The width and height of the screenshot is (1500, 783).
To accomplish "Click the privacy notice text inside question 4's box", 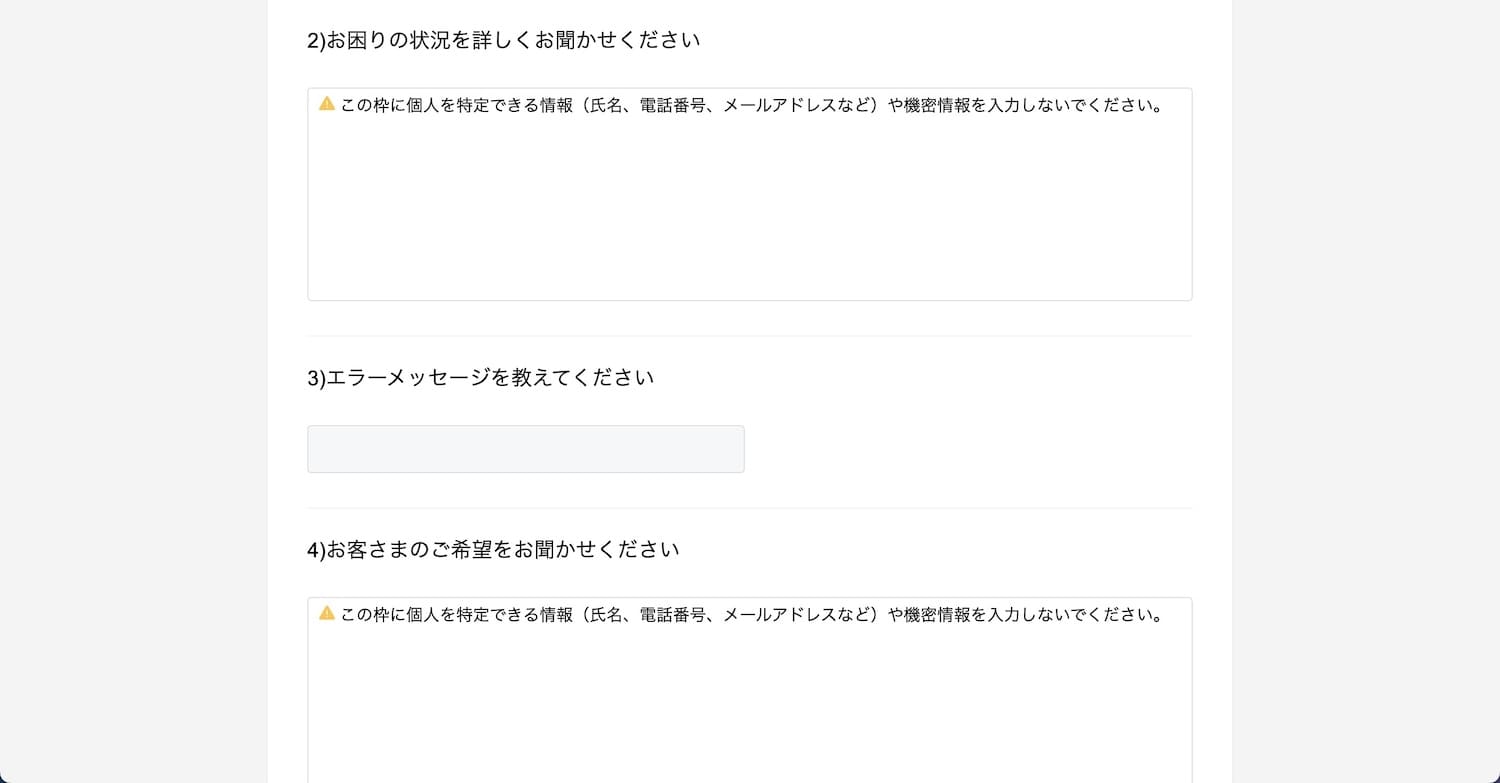I will point(753,615).
